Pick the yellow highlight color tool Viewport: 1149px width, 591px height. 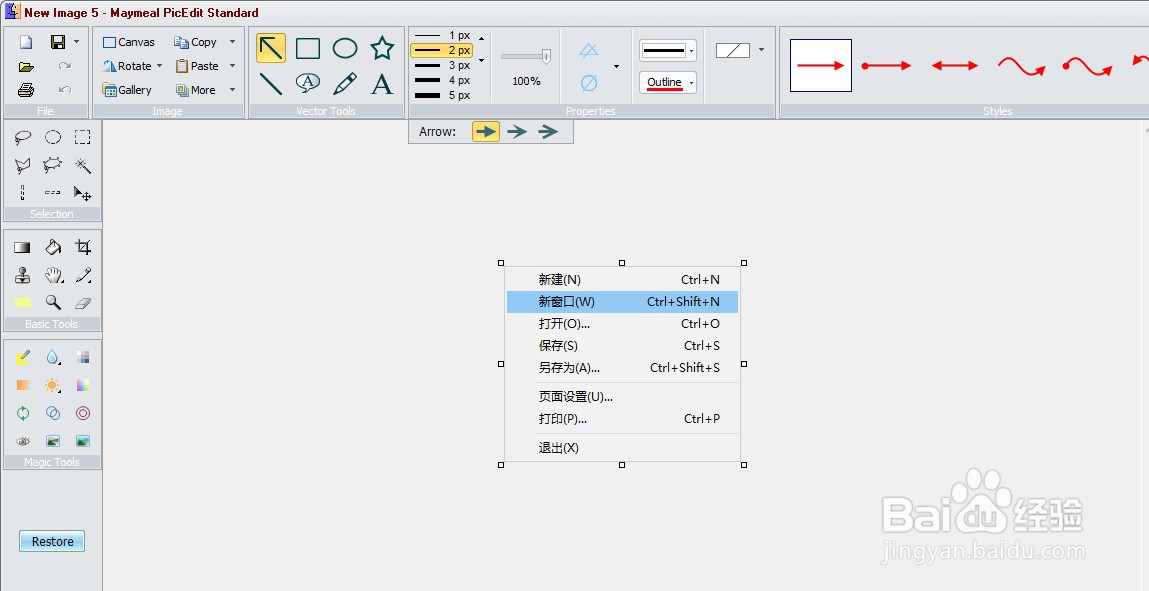tap(23, 302)
